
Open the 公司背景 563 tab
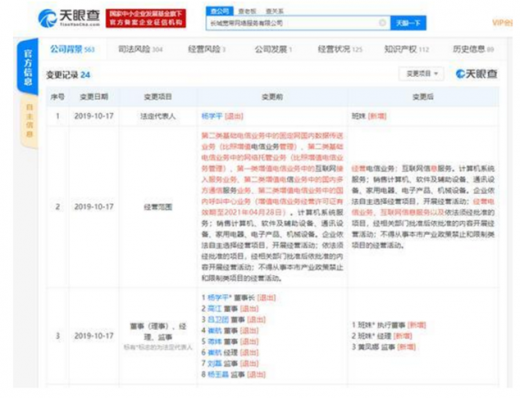[72, 49]
